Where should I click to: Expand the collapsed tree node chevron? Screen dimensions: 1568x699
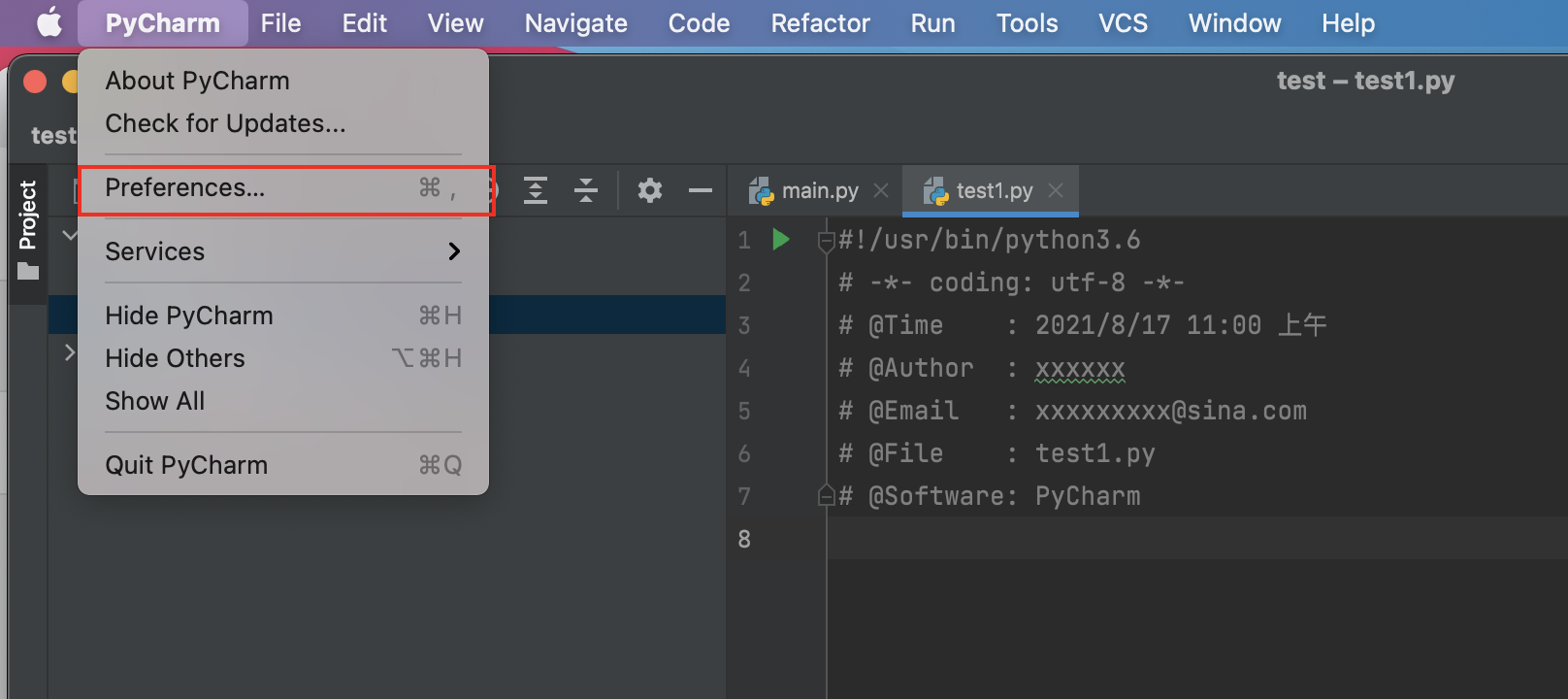70,351
